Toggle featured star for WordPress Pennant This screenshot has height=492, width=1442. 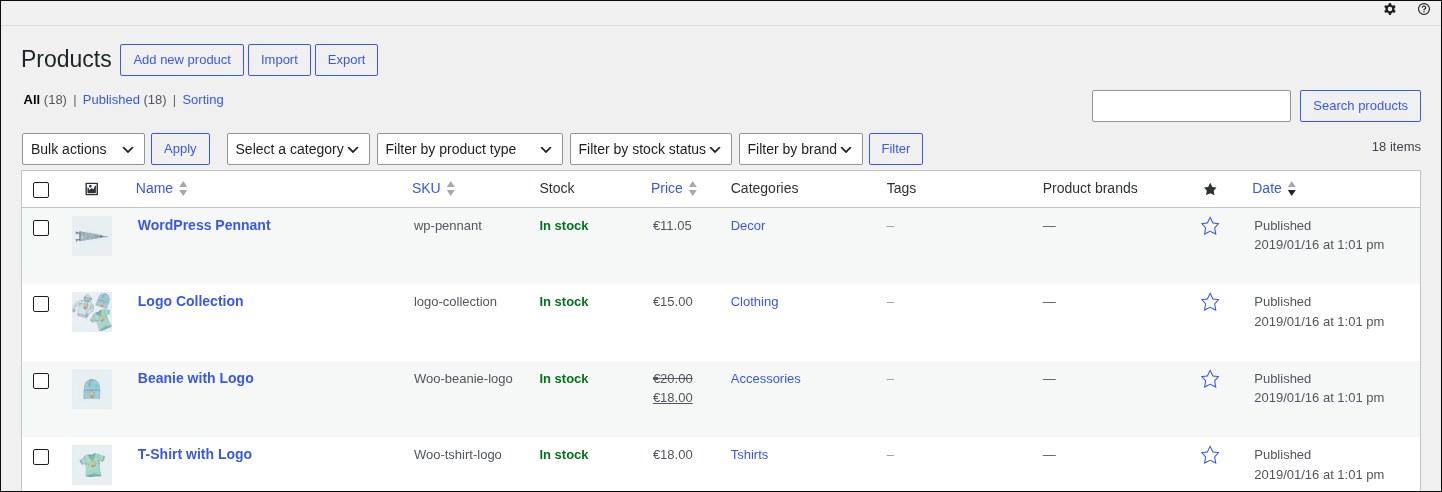pos(1210,226)
